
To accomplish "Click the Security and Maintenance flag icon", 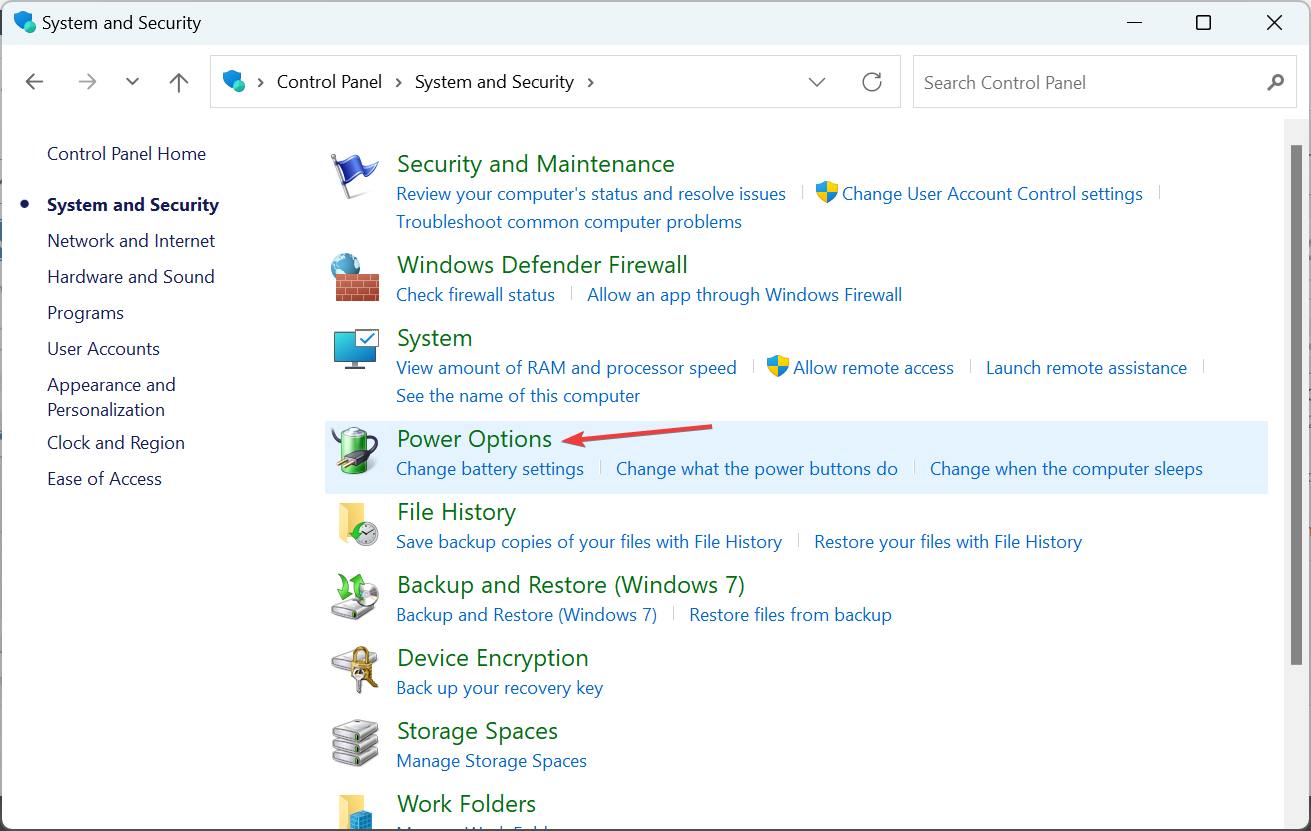I will [x=355, y=175].
